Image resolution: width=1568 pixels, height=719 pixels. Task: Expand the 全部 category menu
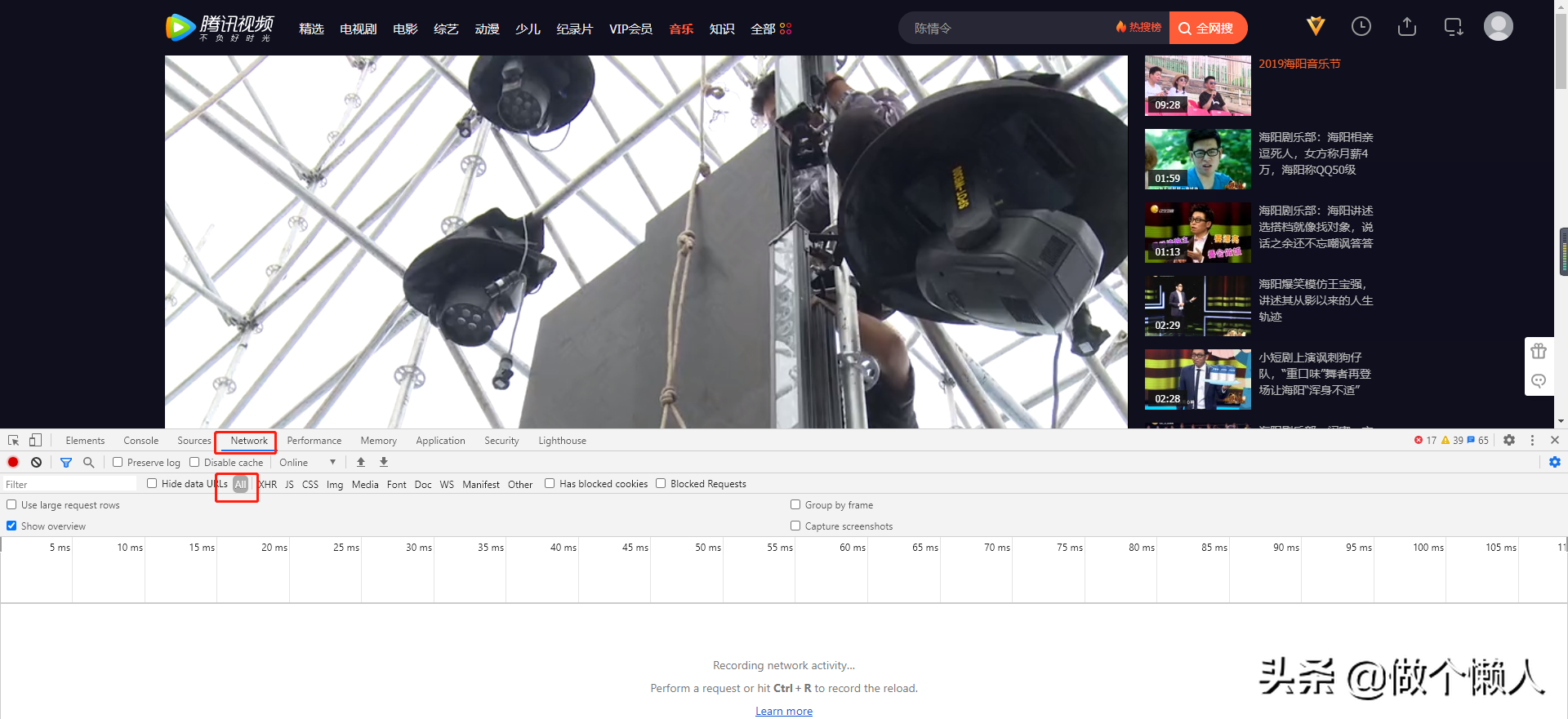770,29
